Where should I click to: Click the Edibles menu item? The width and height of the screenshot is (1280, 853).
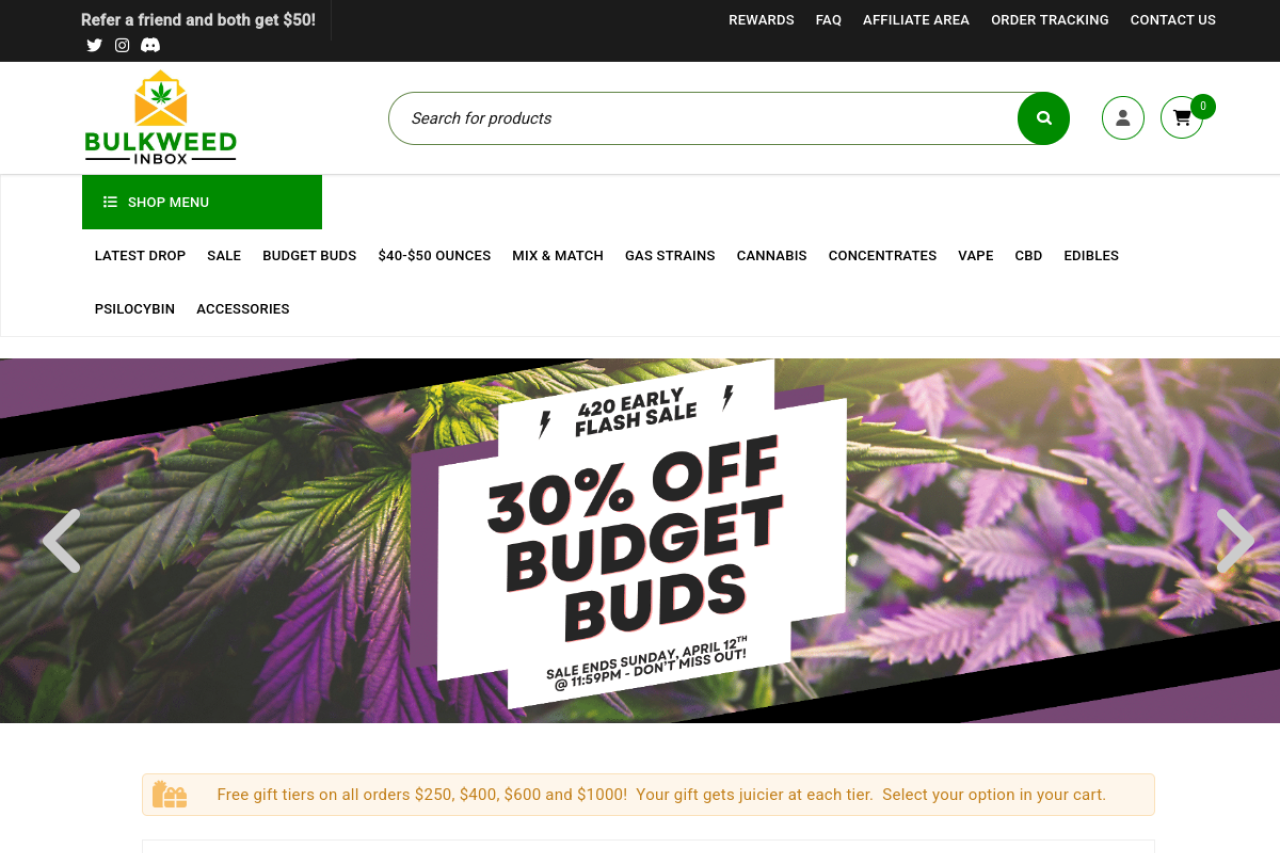pos(1091,256)
